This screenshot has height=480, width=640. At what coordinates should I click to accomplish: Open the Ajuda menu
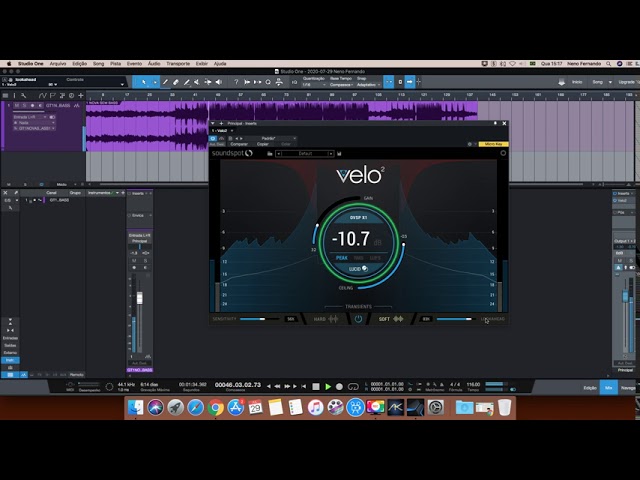[x=220, y=64]
